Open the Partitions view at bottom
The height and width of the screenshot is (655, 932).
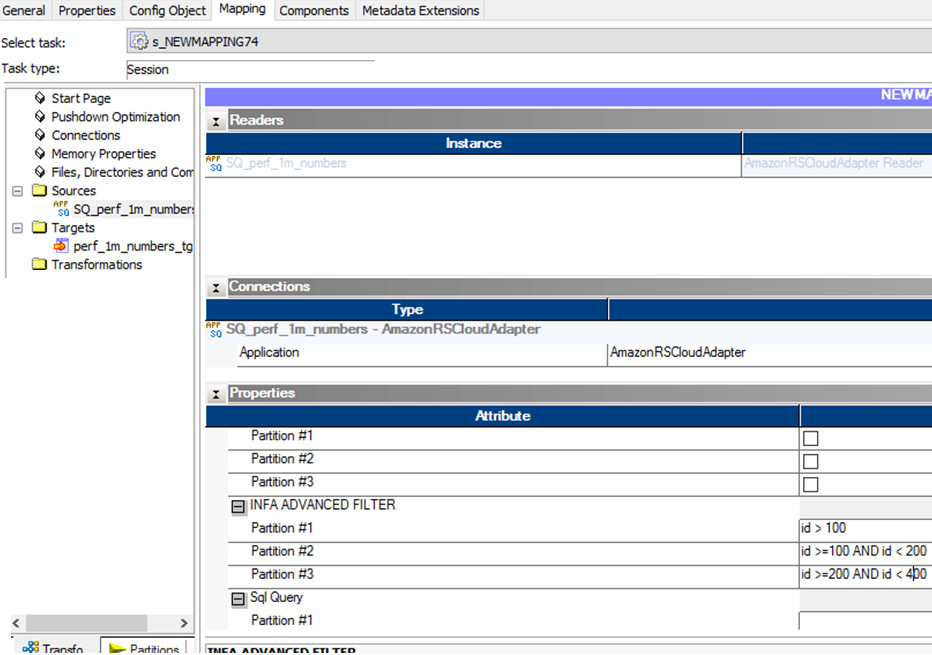[x=145, y=648]
